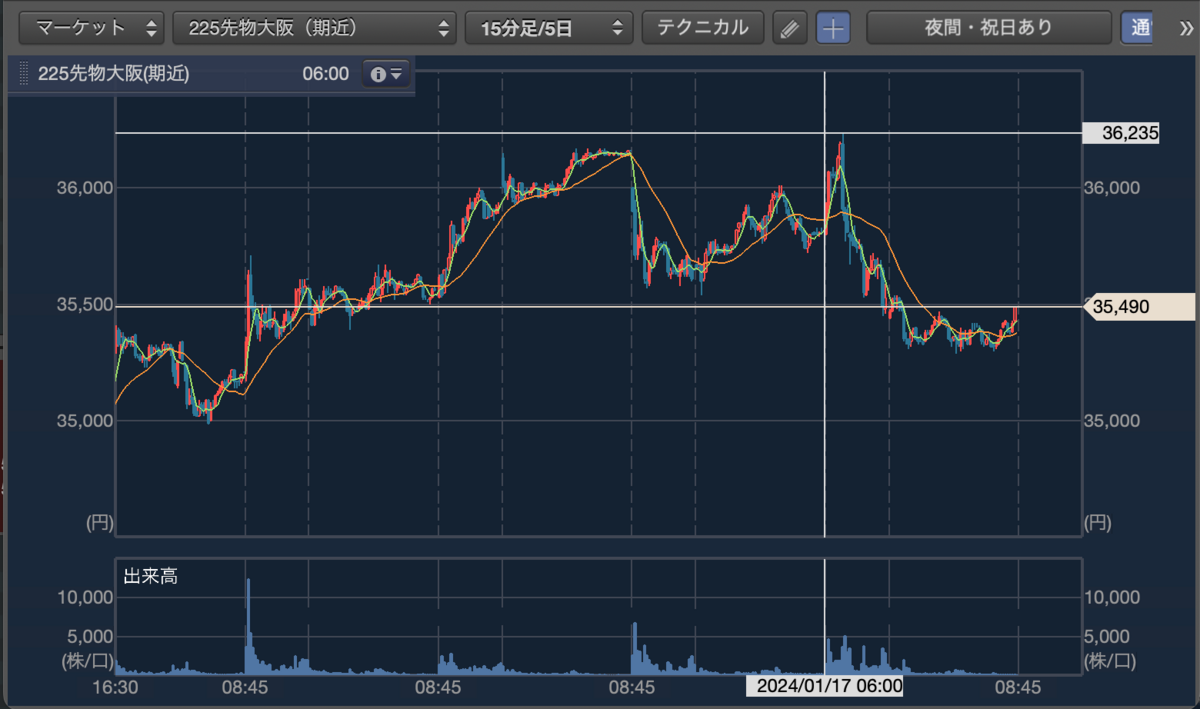1200x709 pixels.
Task: Click the last 08:45 time axis label
Action: pyautogui.click(x=1018, y=688)
